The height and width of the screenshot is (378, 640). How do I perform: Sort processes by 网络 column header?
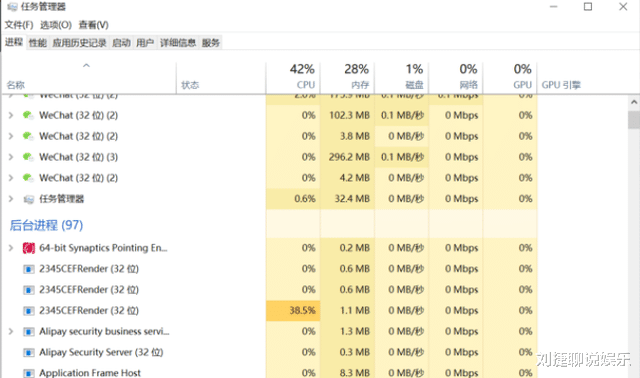pos(456,77)
